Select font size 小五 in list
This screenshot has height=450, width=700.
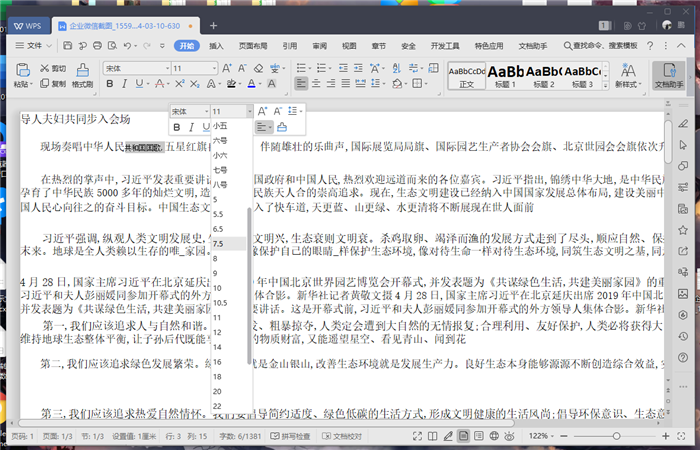tap(229, 126)
